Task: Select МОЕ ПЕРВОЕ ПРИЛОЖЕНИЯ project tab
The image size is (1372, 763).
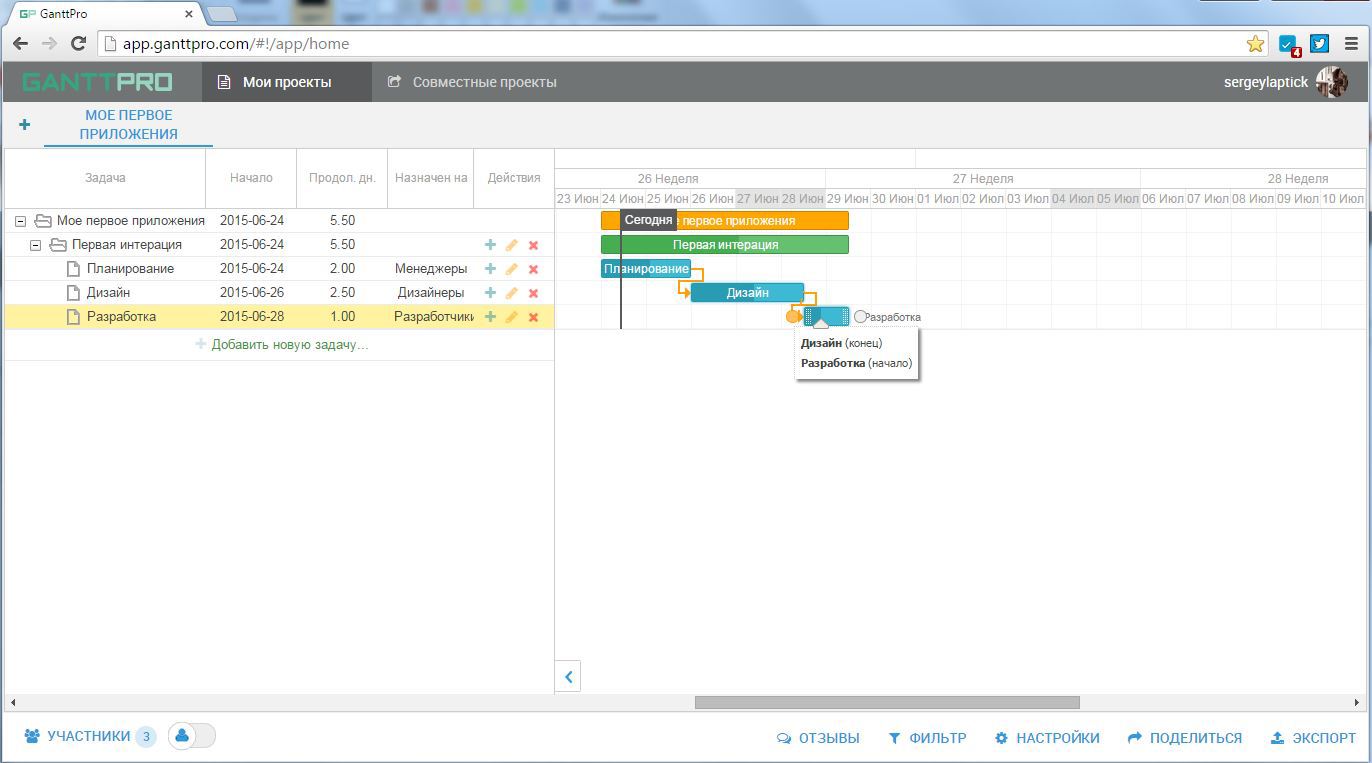Action: click(x=128, y=125)
